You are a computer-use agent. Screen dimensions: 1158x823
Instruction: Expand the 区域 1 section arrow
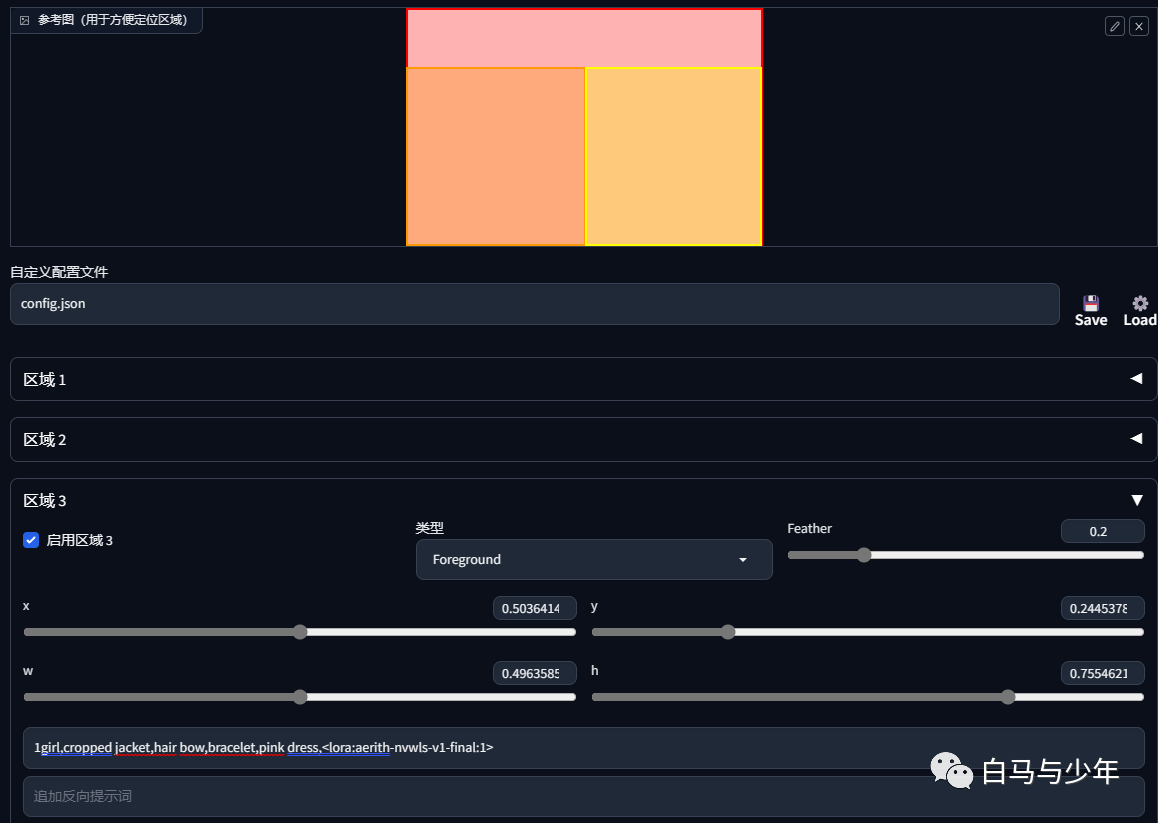pyautogui.click(x=1136, y=378)
